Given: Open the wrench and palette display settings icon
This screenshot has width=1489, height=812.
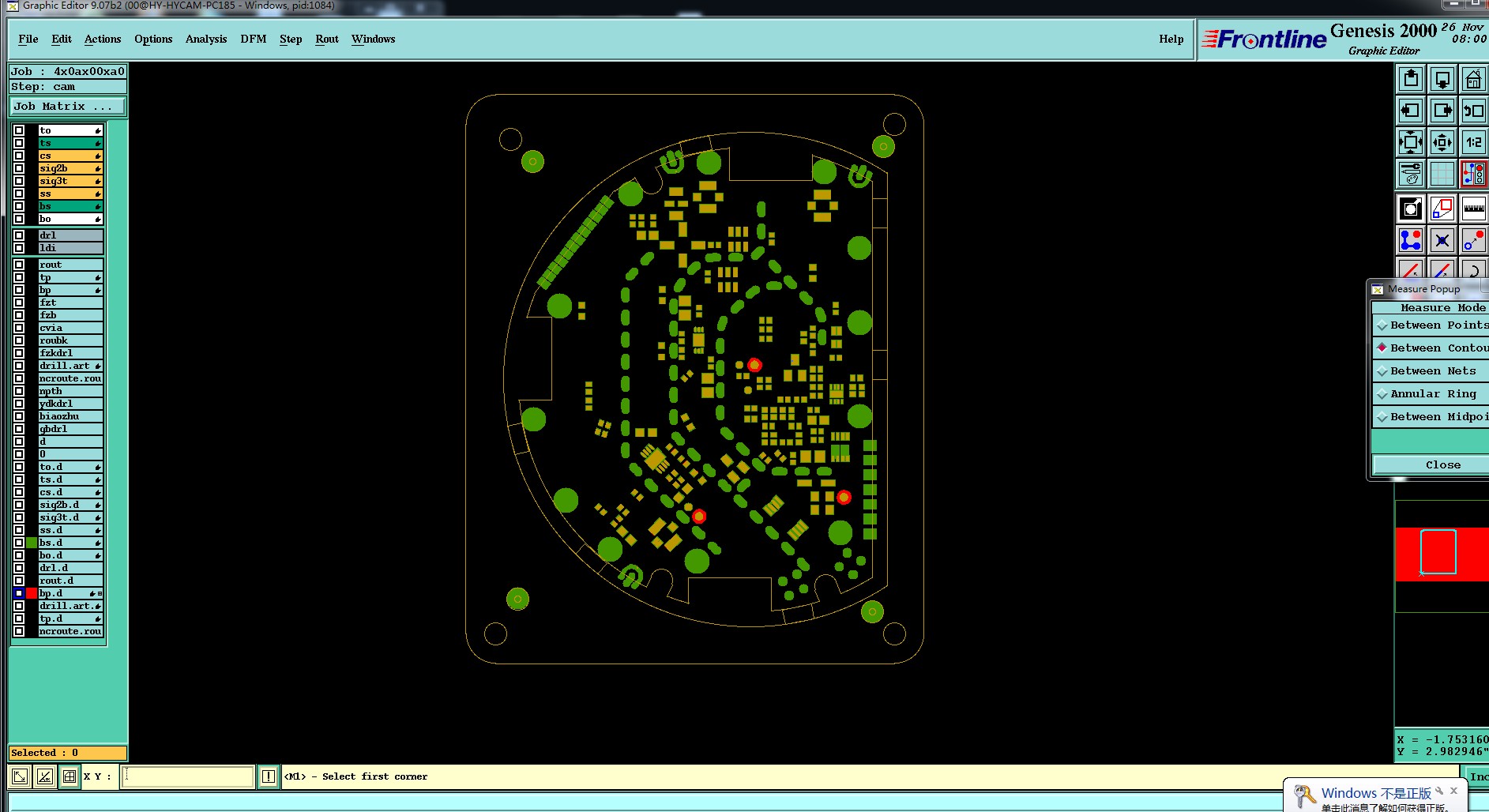Looking at the screenshot, I should pos(1411,174).
